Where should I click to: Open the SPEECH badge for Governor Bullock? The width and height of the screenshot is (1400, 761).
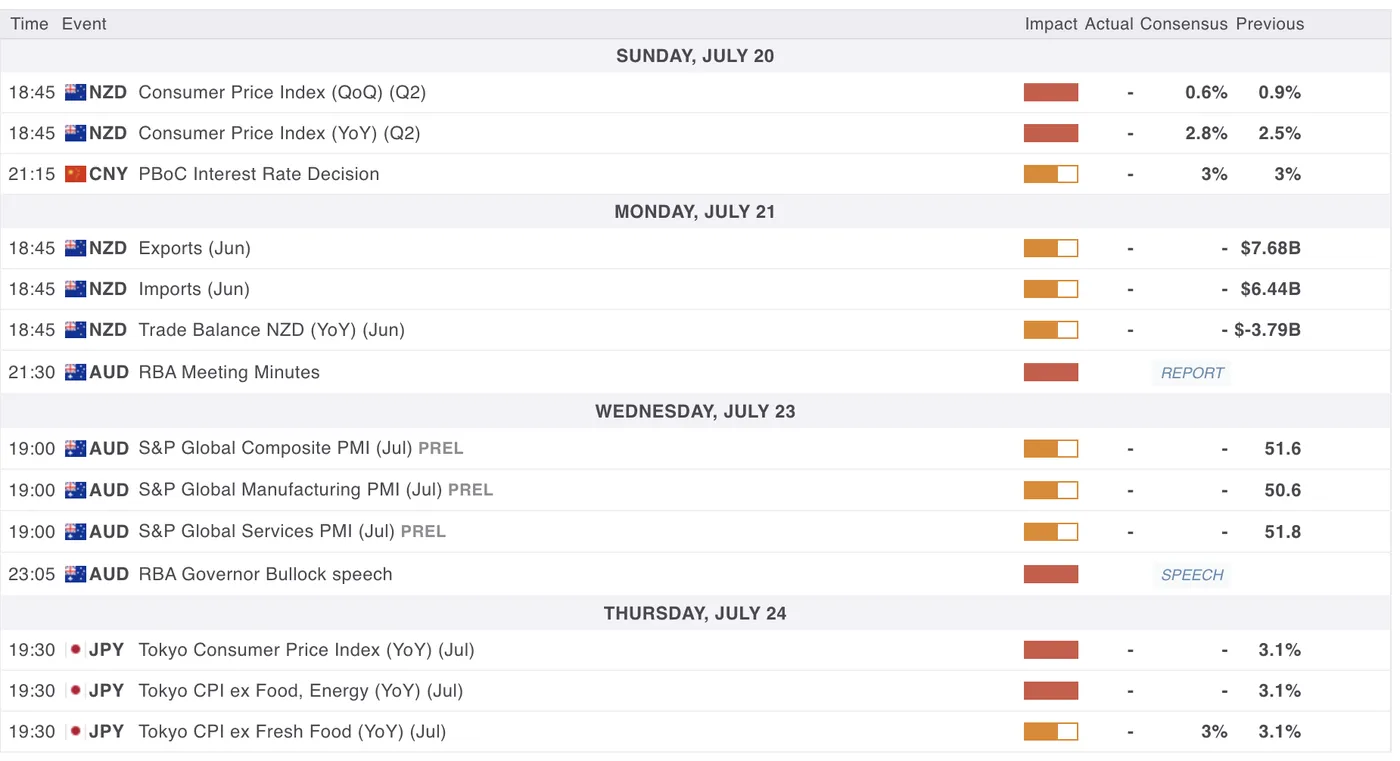tap(1192, 575)
